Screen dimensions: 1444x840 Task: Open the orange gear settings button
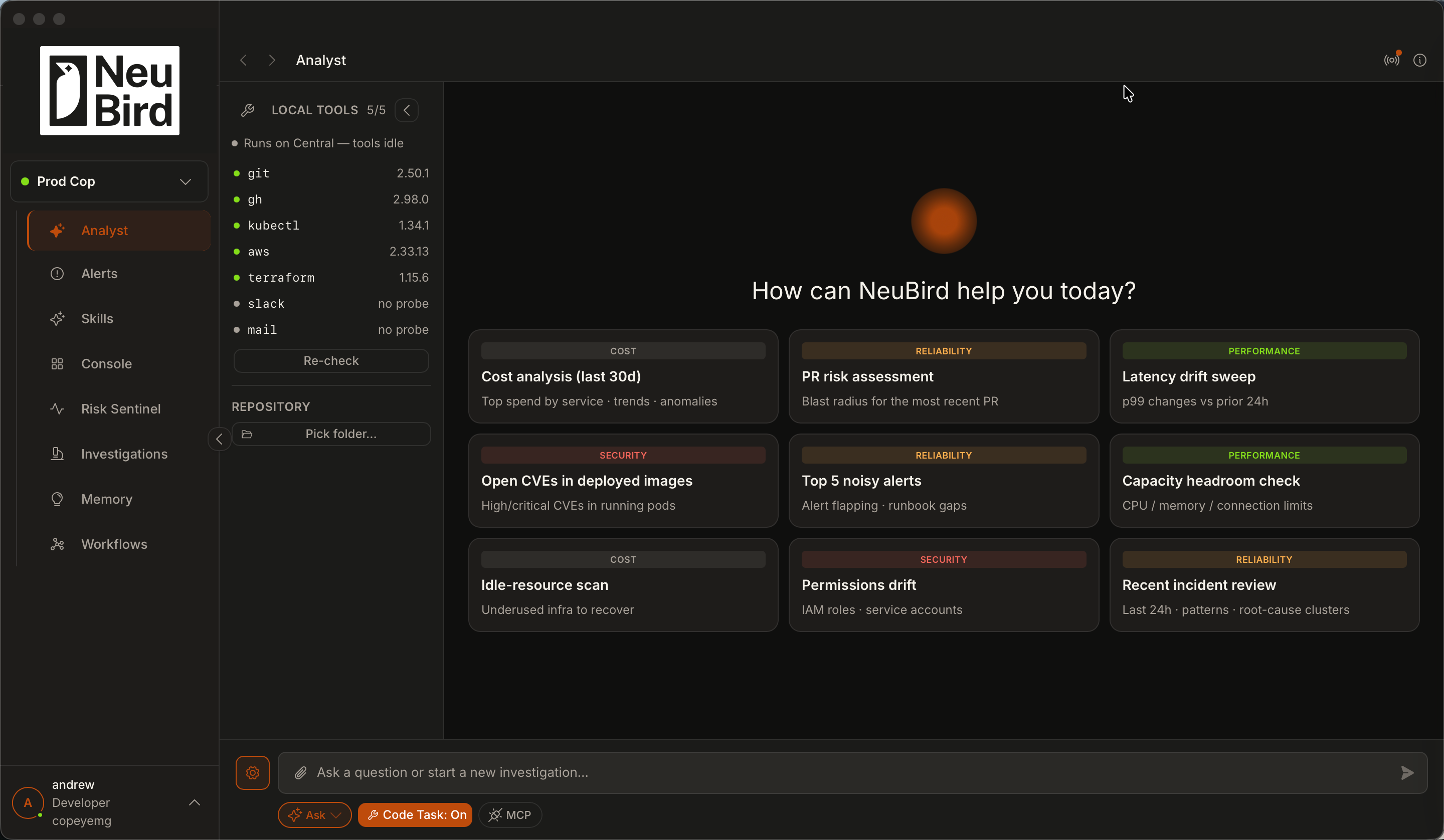click(253, 772)
